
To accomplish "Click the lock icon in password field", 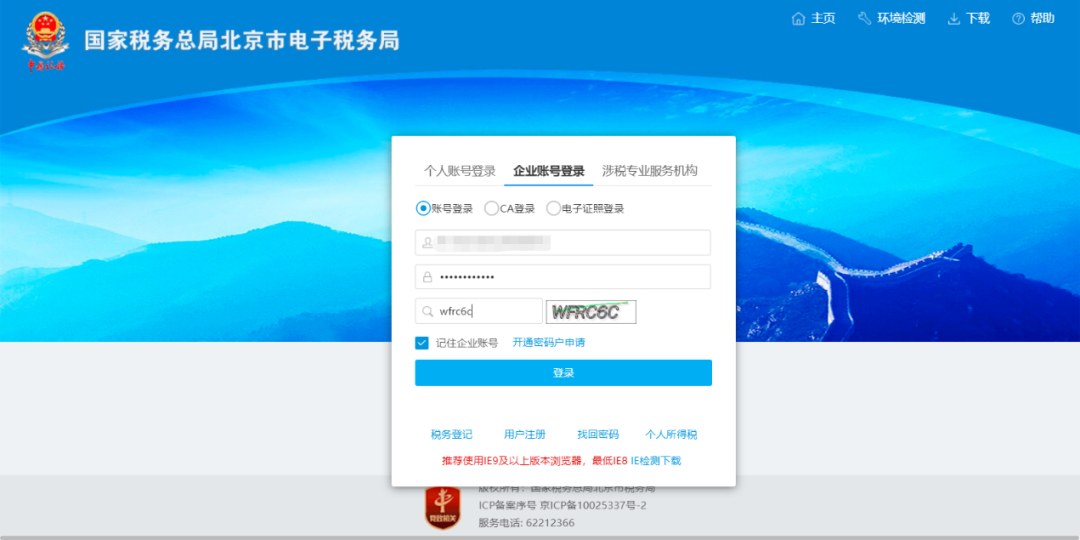I will [428, 277].
